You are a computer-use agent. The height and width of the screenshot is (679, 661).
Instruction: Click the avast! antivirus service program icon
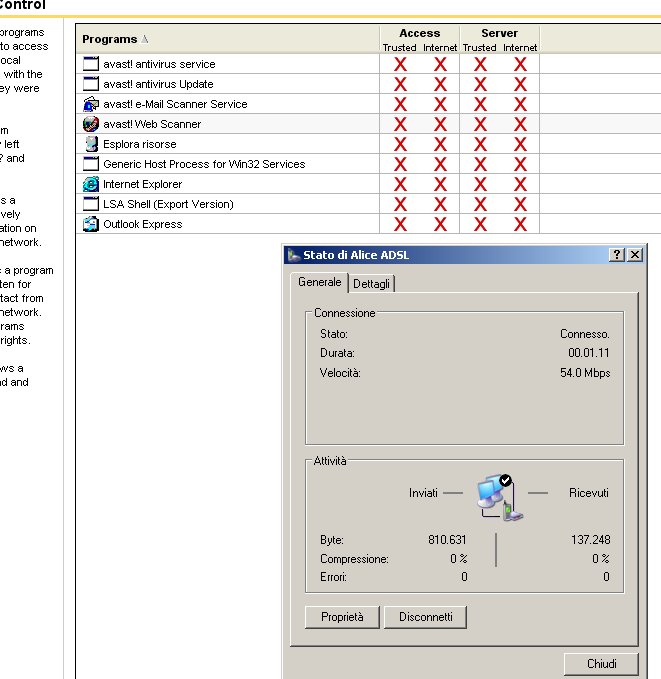91,64
